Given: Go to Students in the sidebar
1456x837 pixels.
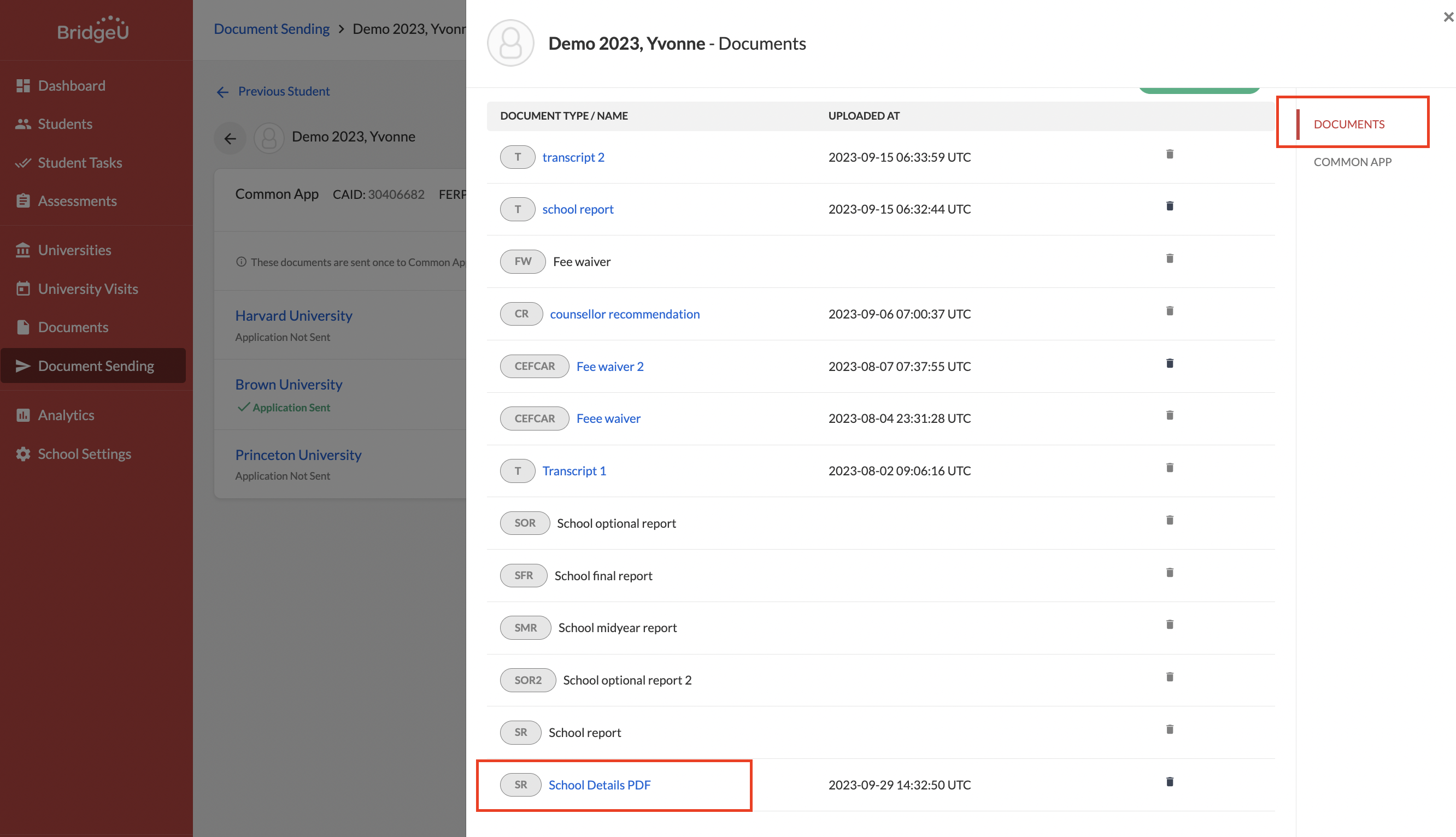Looking at the screenshot, I should click(x=54, y=124).
